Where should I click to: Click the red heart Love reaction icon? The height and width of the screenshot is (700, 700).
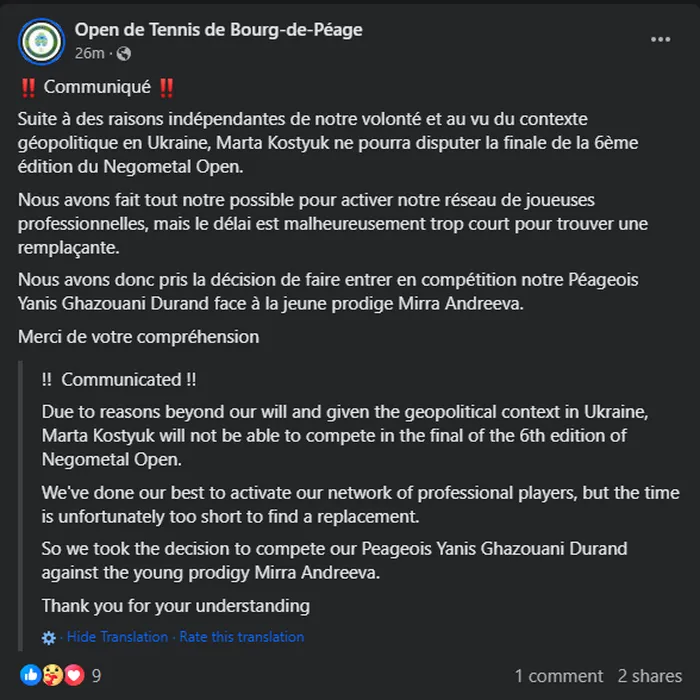point(72,675)
